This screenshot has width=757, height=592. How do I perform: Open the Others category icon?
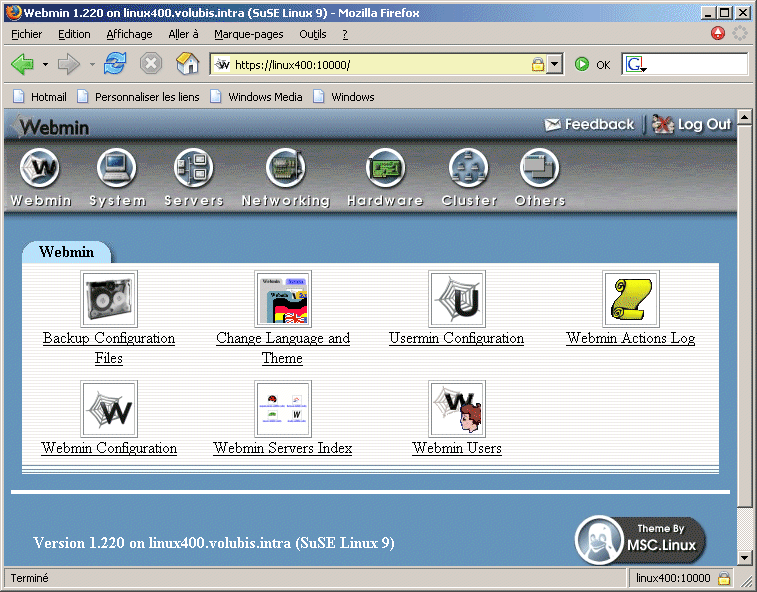pyautogui.click(x=539, y=168)
